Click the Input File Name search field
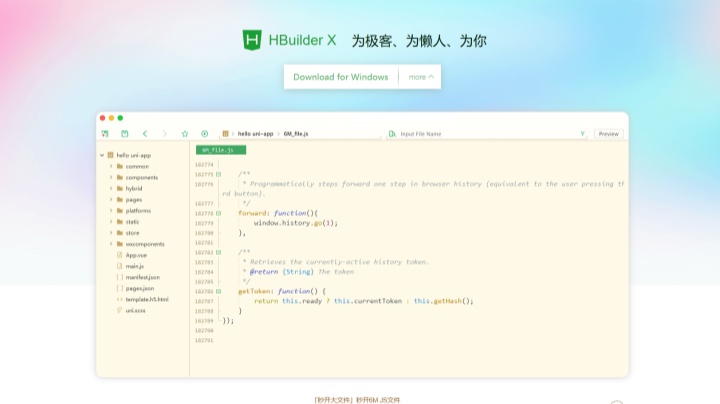Viewport: 720px width, 404px height. 487,134
